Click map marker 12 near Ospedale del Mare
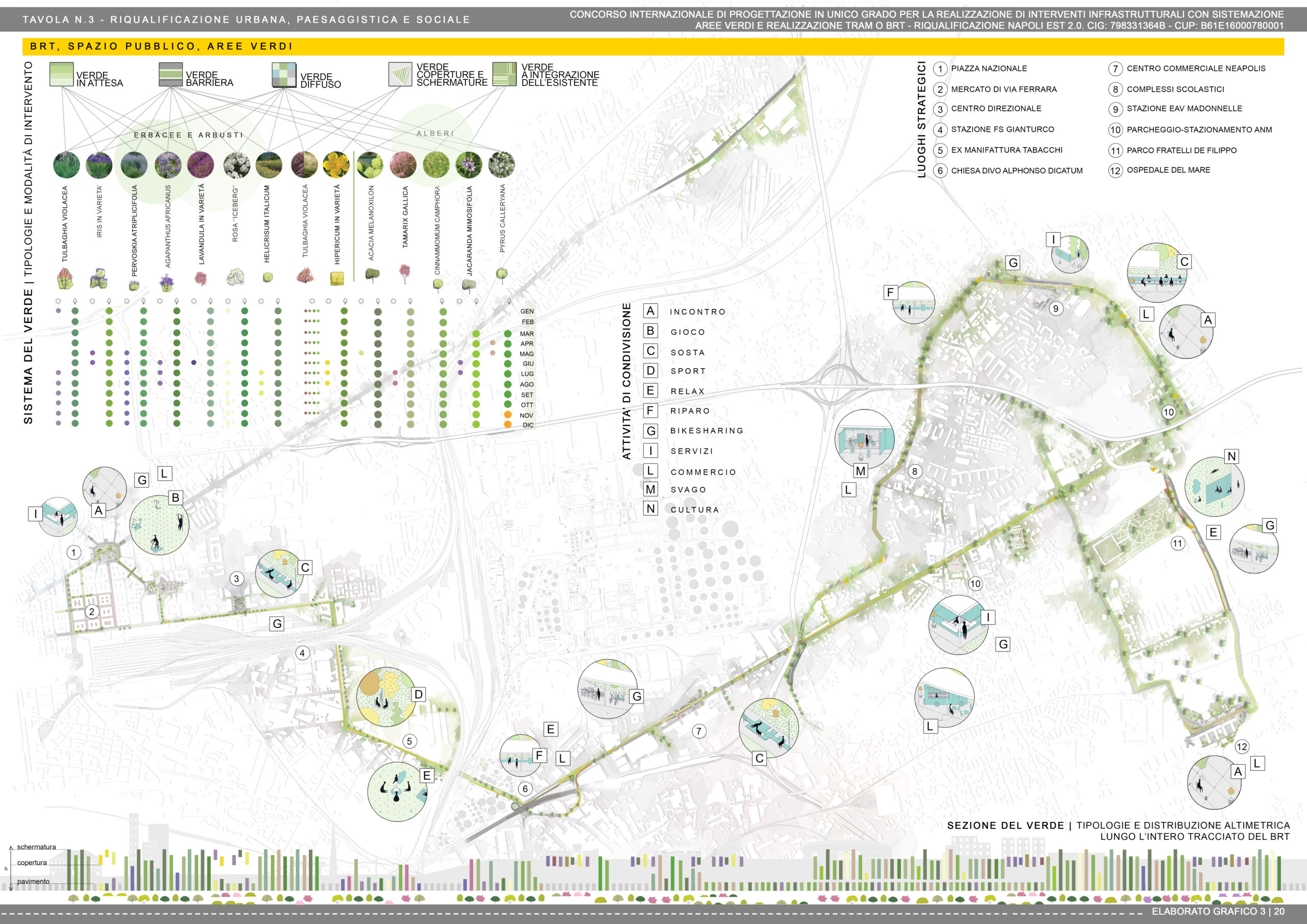1307x924 pixels. [x=1242, y=746]
